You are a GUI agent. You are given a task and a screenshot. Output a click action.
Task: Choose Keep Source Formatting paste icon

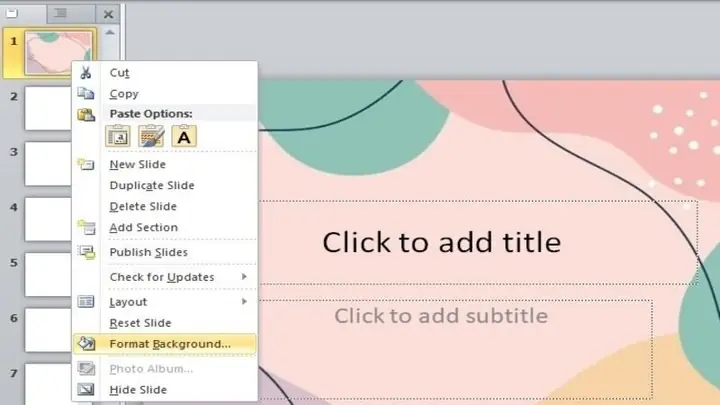pos(151,136)
